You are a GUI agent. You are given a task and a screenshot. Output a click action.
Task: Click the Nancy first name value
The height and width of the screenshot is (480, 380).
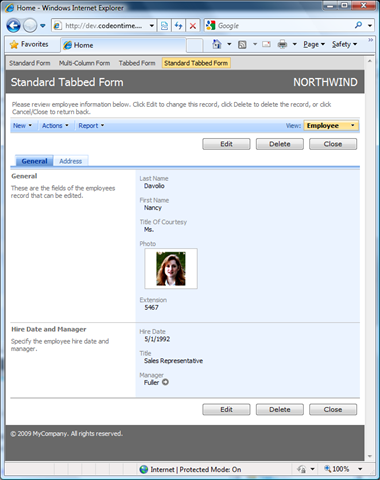[x=153, y=208]
